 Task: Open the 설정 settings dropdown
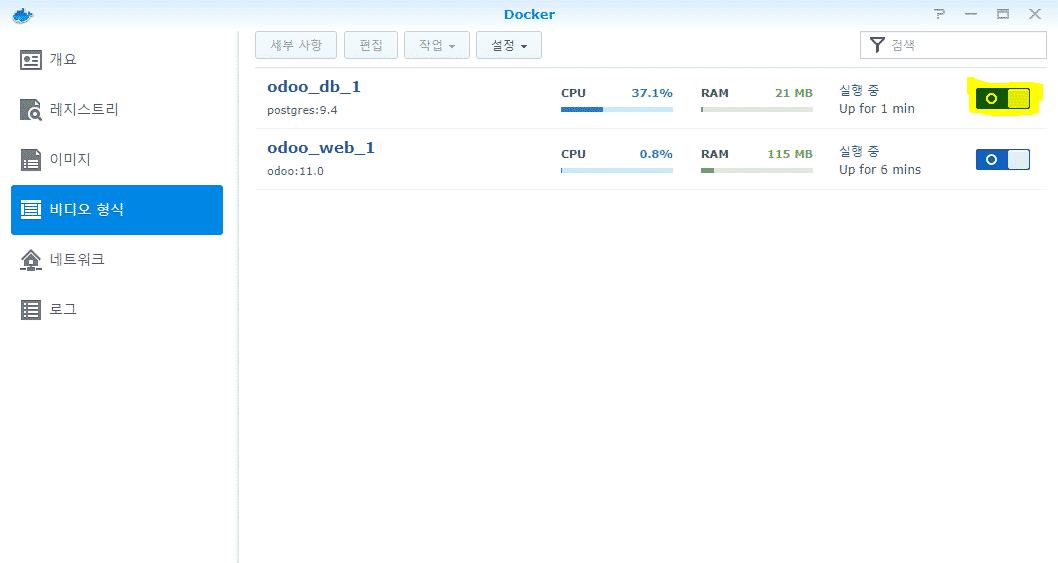[x=509, y=45]
